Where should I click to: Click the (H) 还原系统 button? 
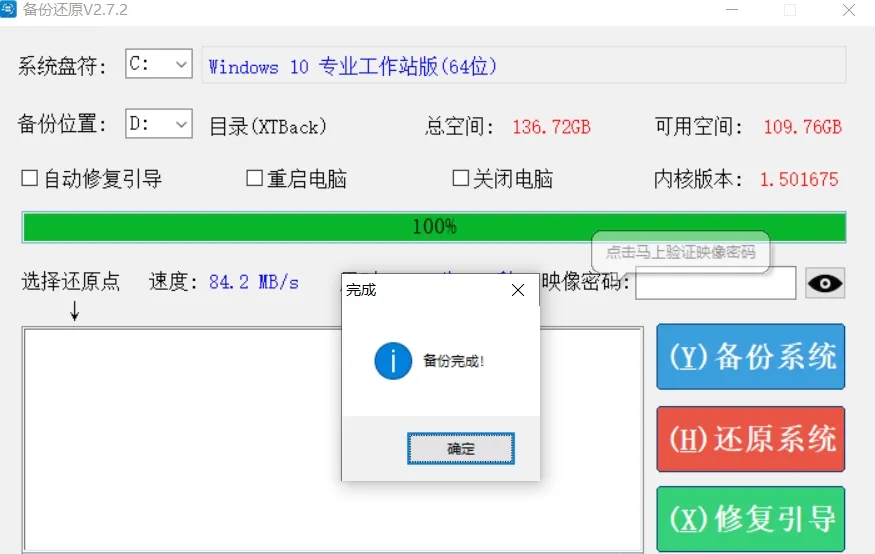pos(751,439)
